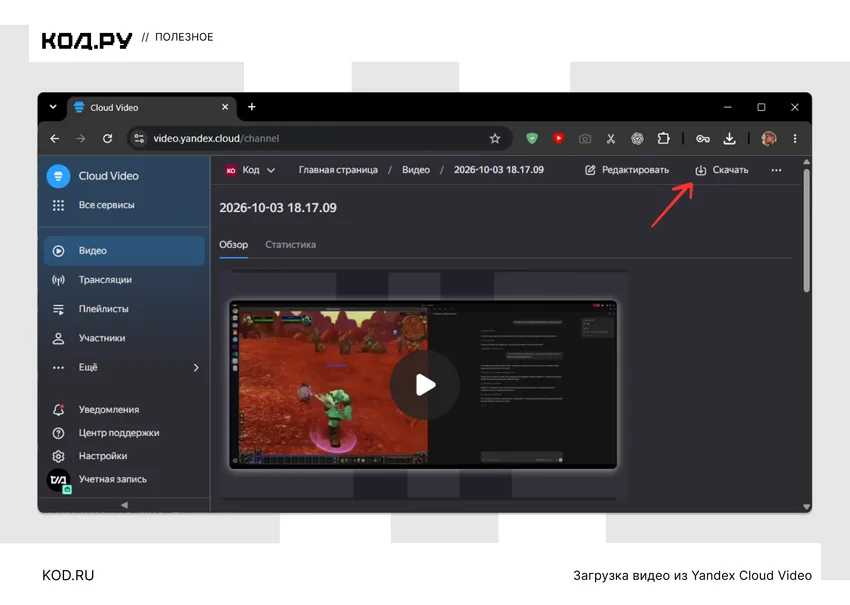850x605 pixels.
Task: Go back with the browser back arrow
Action: click(x=55, y=139)
